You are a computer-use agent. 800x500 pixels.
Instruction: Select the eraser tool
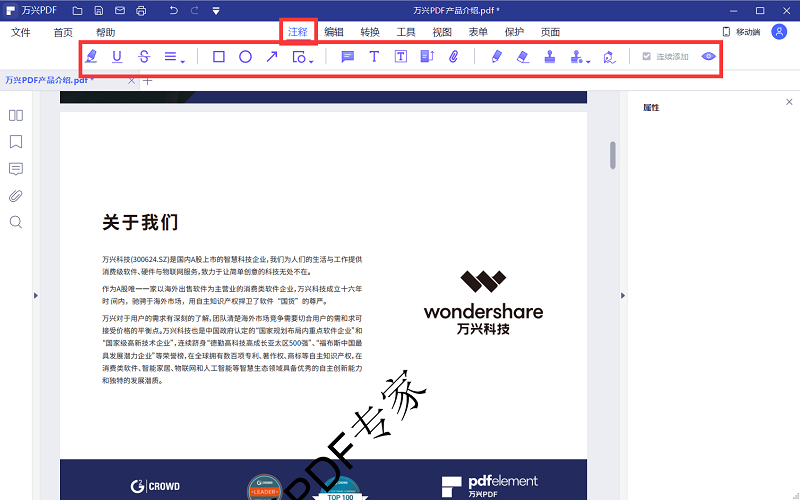click(x=523, y=57)
